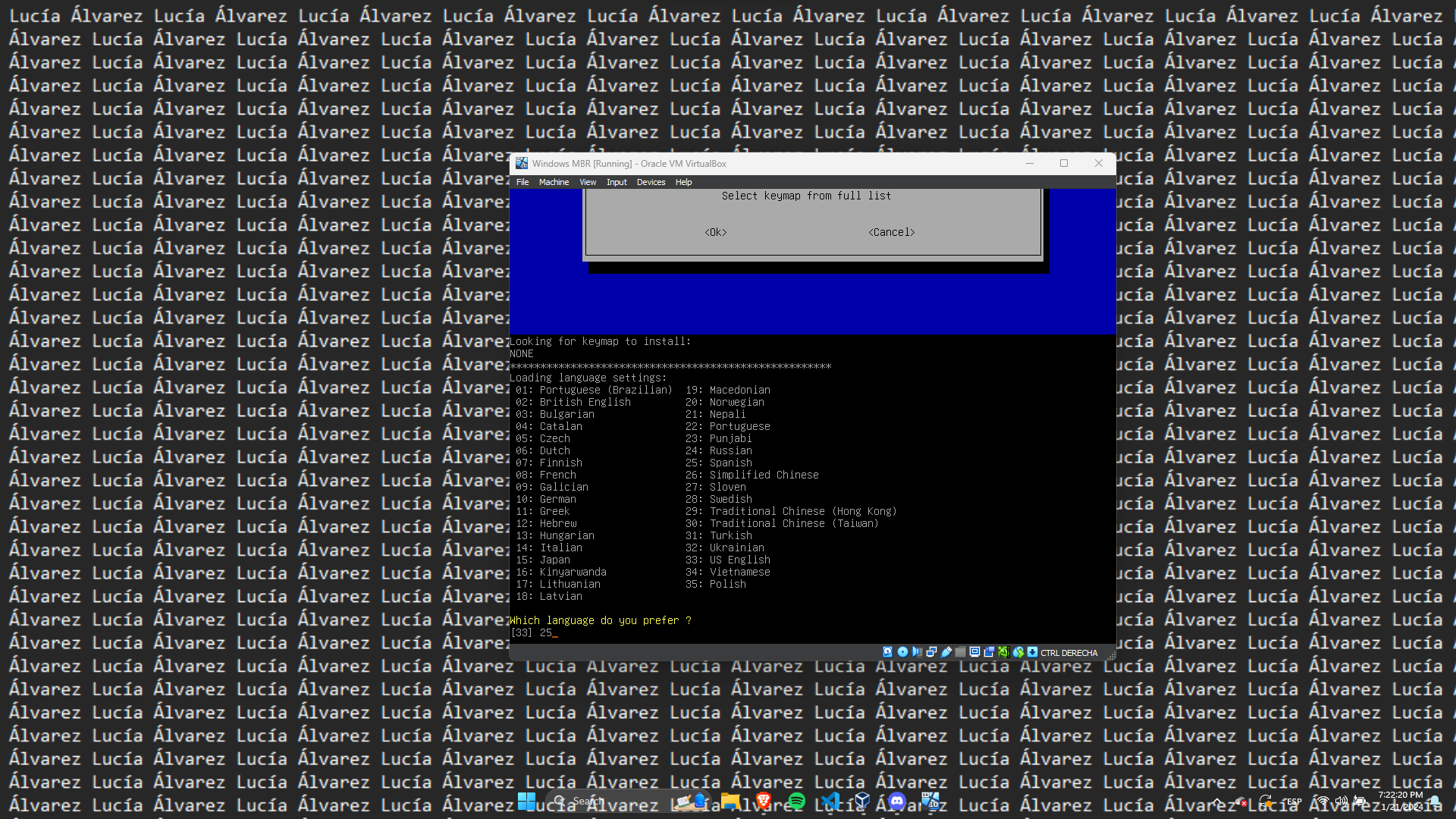Image resolution: width=1456 pixels, height=819 pixels.
Task: Click the optical disk status icon
Action: click(902, 652)
